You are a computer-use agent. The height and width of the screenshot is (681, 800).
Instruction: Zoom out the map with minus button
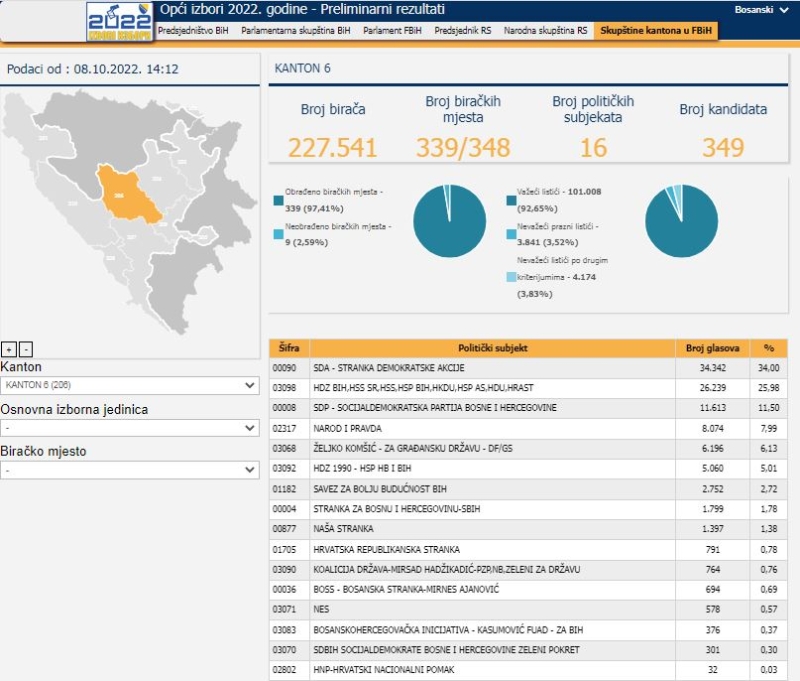(26, 349)
